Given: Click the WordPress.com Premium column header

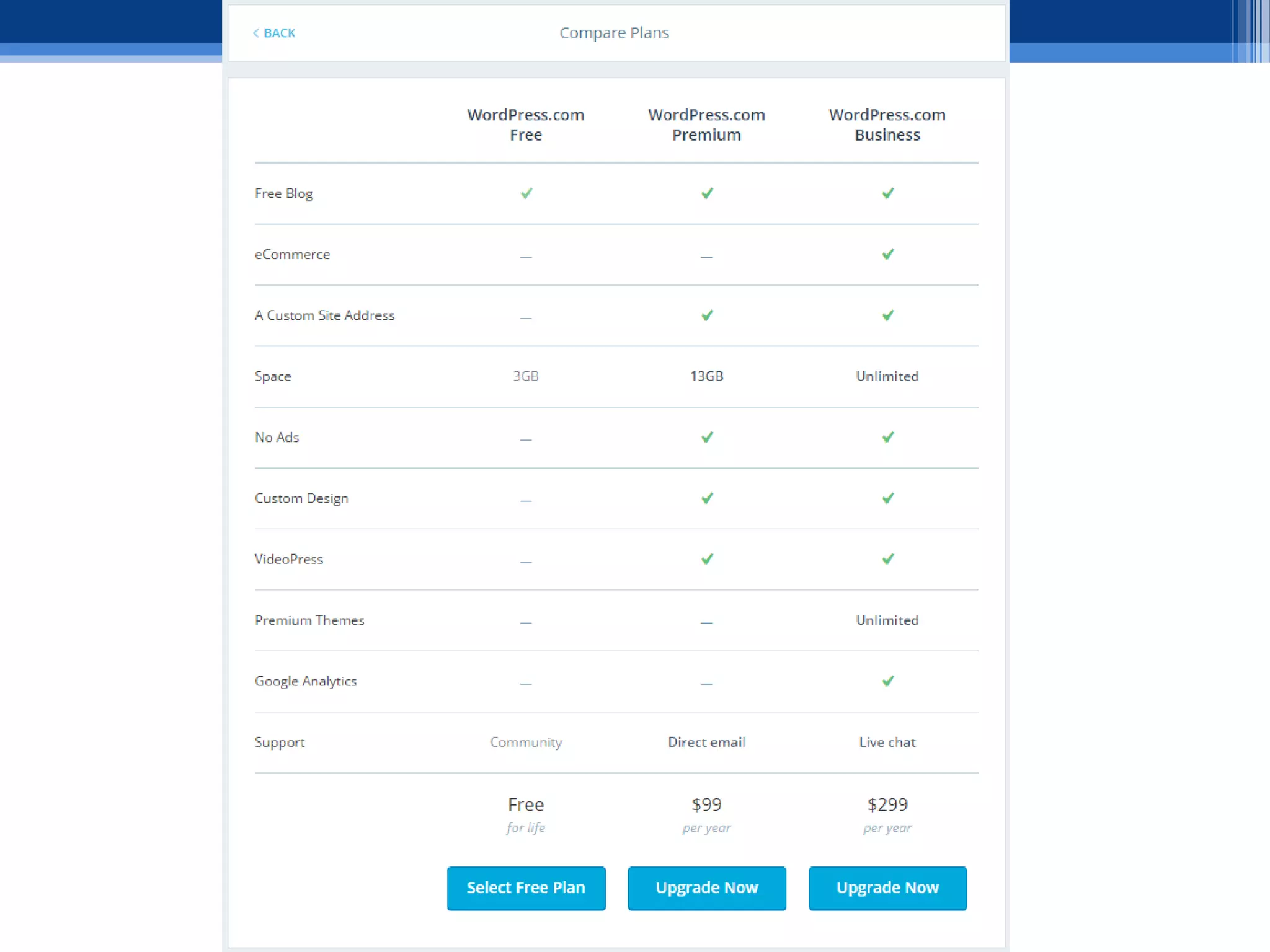Looking at the screenshot, I should coord(706,125).
